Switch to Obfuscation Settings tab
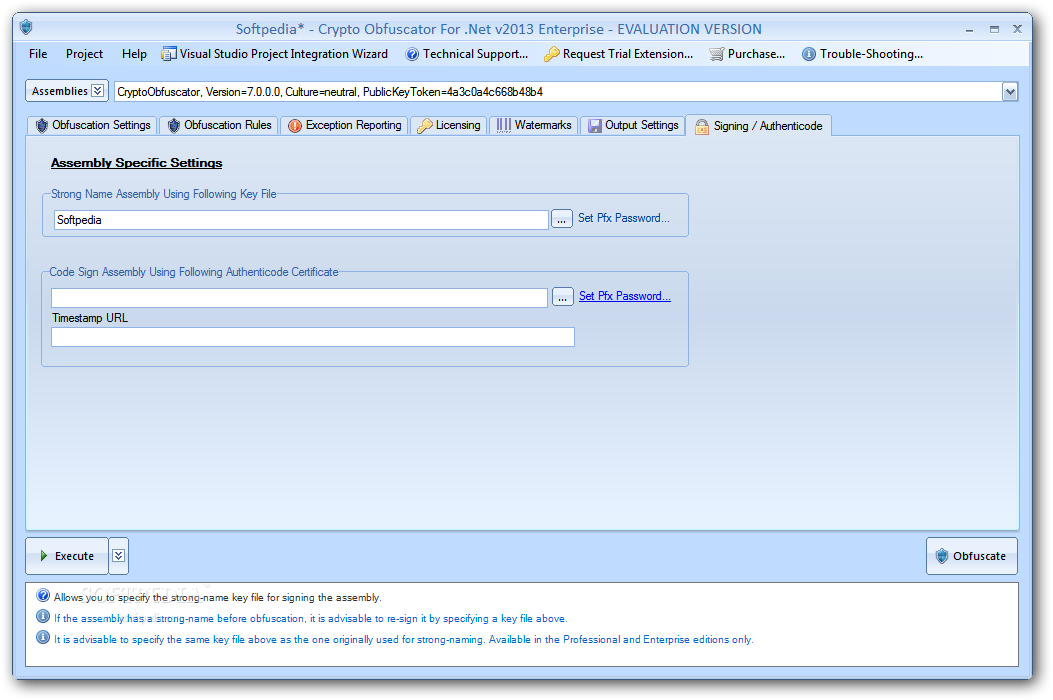 [93, 126]
